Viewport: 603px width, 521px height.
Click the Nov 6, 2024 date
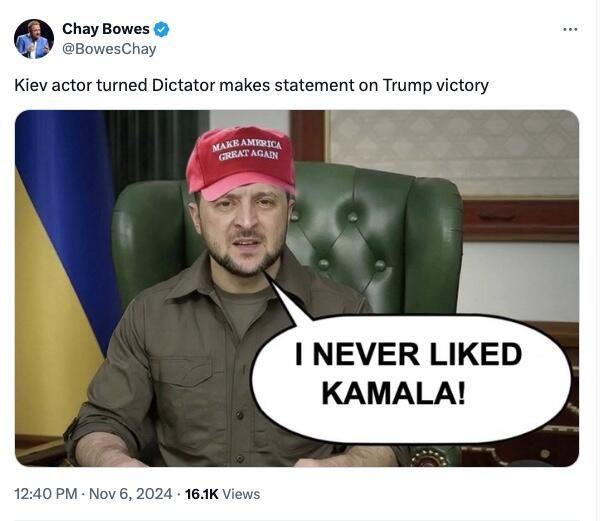130,494
